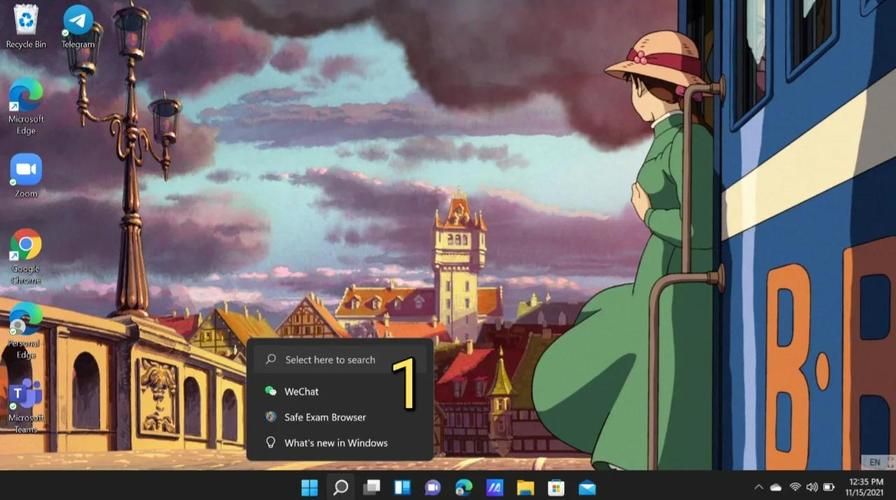
Task: Click the taskbar Search magnifier icon
Action: pos(341,487)
